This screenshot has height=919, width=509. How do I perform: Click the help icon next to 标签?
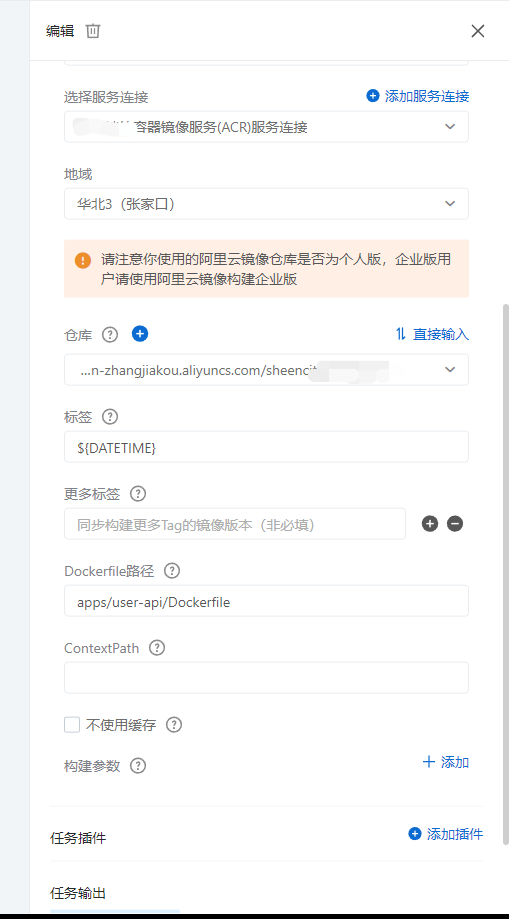[110, 417]
